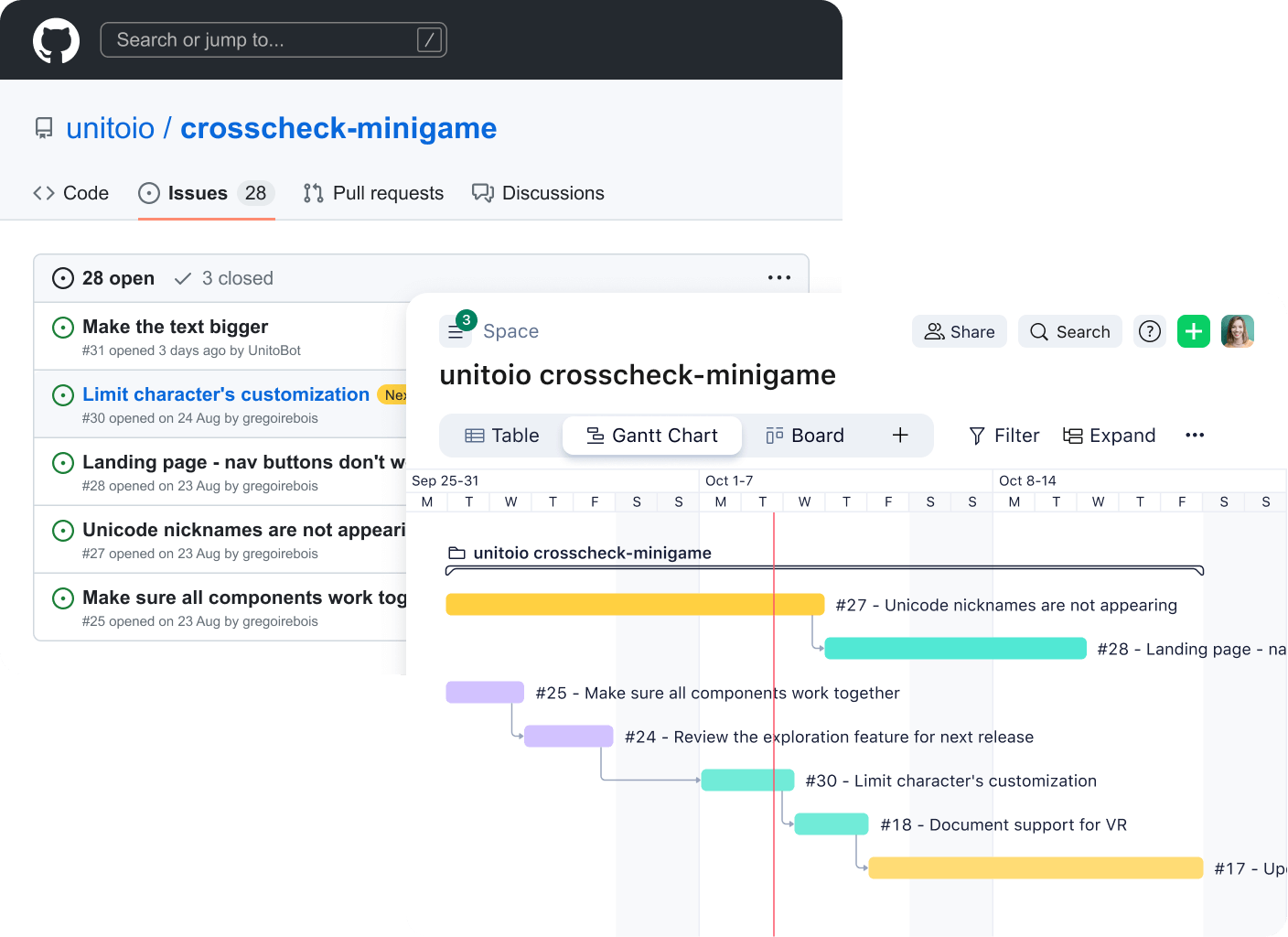Open the Discussions tab
The width and height of the screenshot is (1288, 937).
tap(538, 193)
